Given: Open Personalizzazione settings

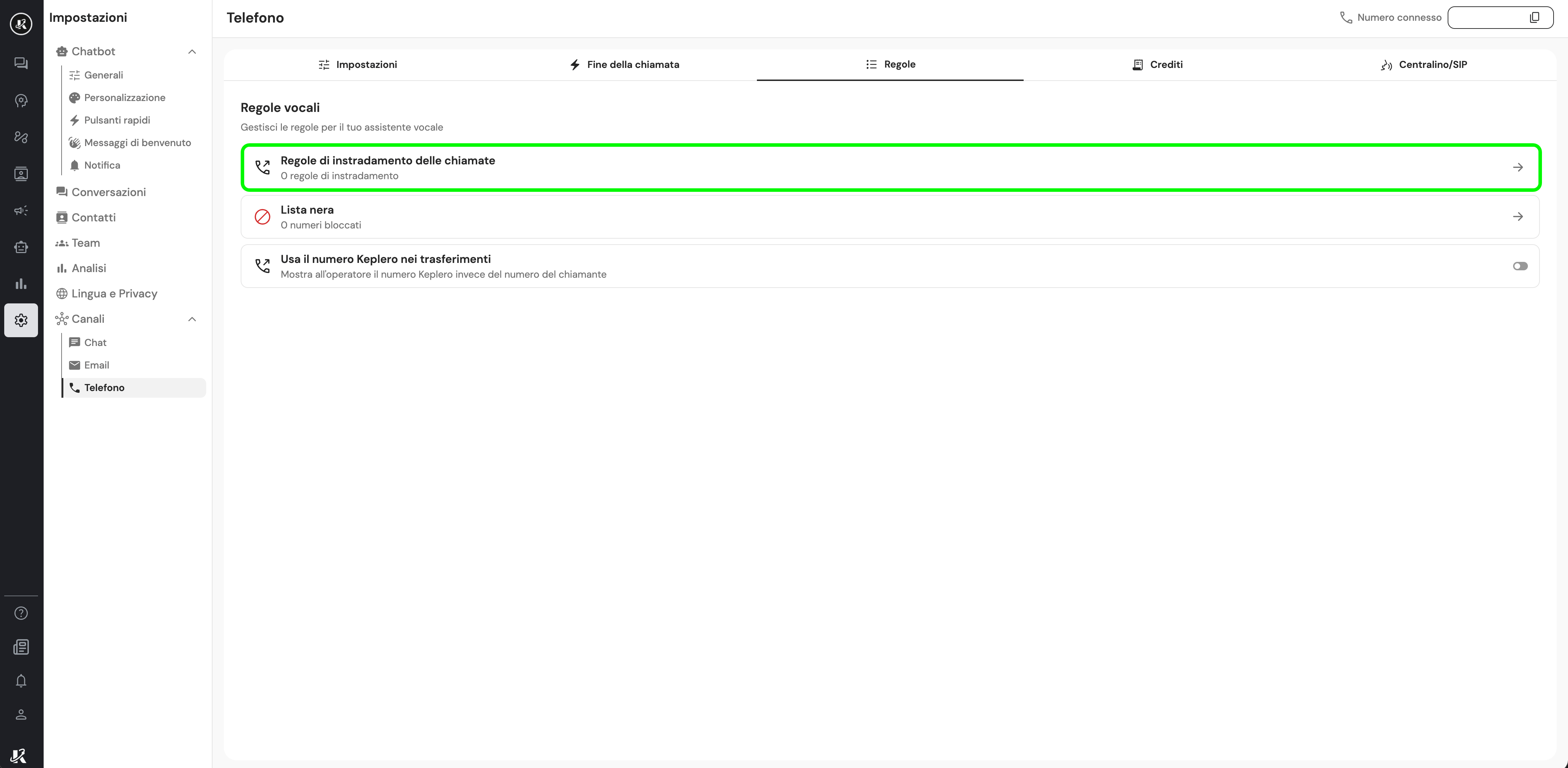Looking at the screenshot, I should pyautogui.click(x=134, y=98).
